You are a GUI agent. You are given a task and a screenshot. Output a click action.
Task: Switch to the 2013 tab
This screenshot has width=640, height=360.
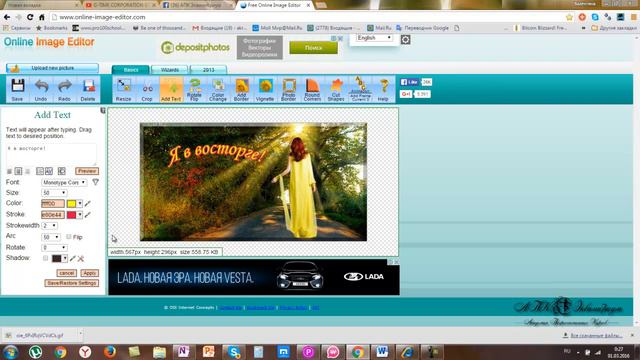click(x=208, y=70)
